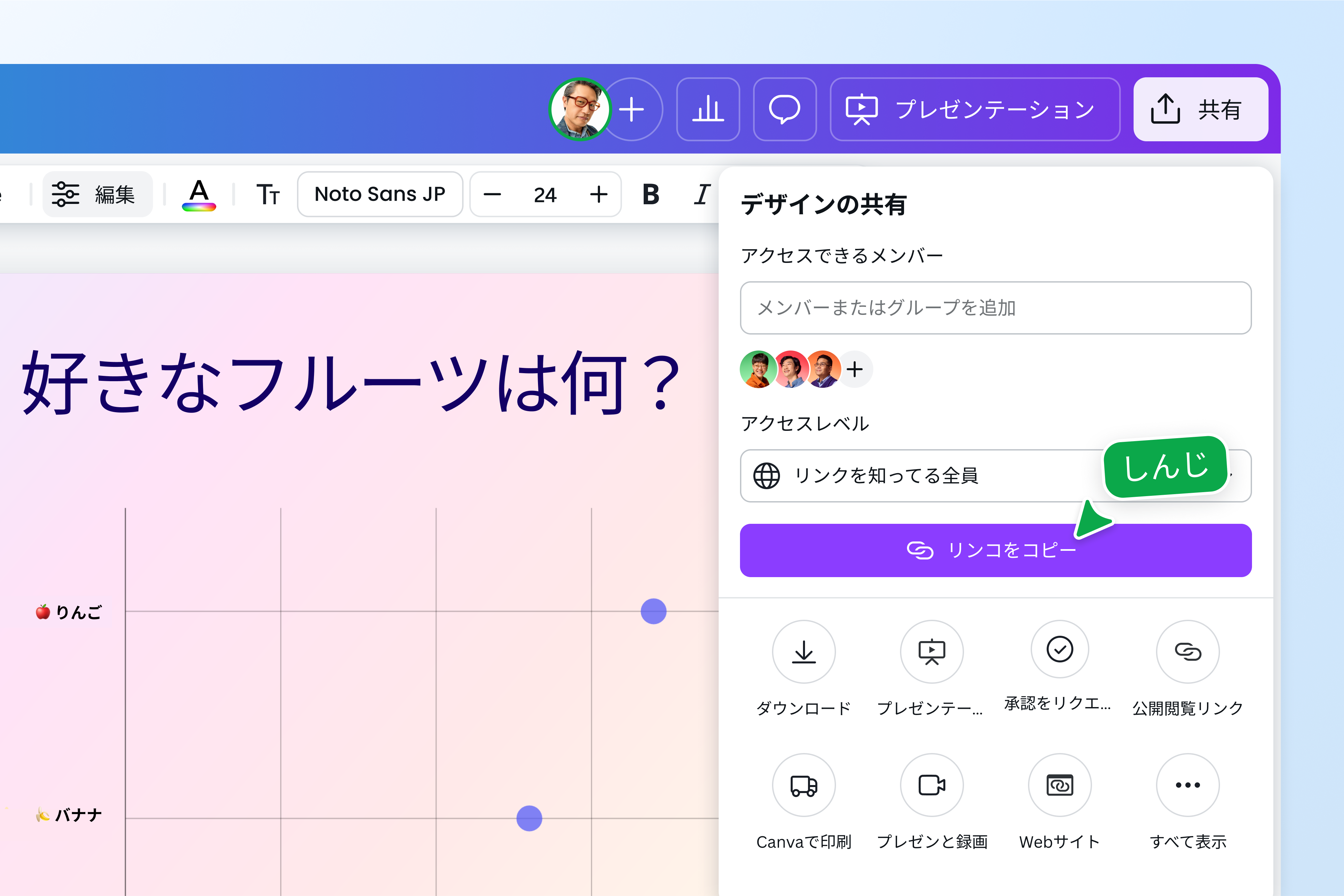This screenshot has height=896, width=1344.
Task: Open the リンクを知ってる全員 access level dropdown
Action: point(995,475)
